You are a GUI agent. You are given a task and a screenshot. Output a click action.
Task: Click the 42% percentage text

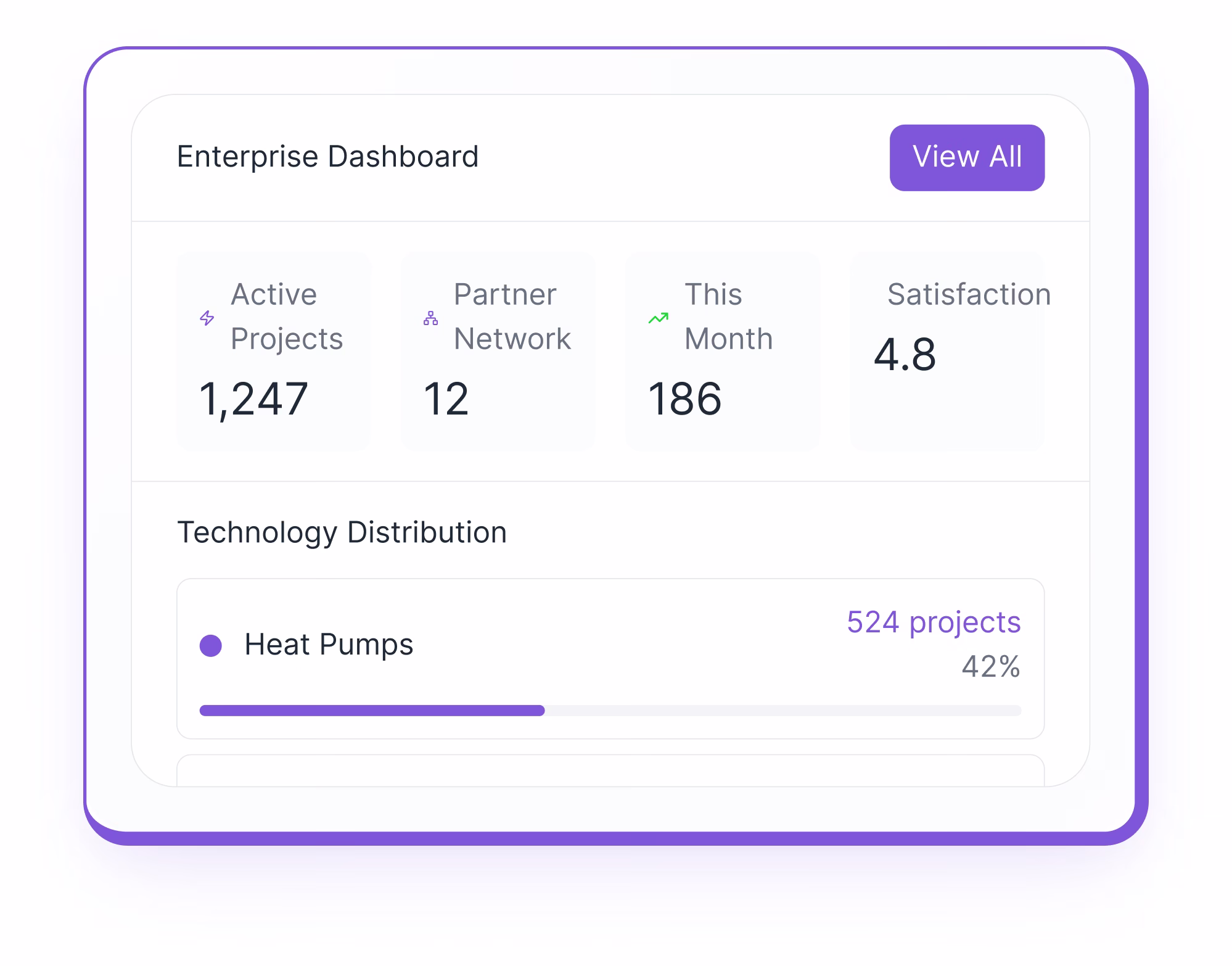(992, 666)
